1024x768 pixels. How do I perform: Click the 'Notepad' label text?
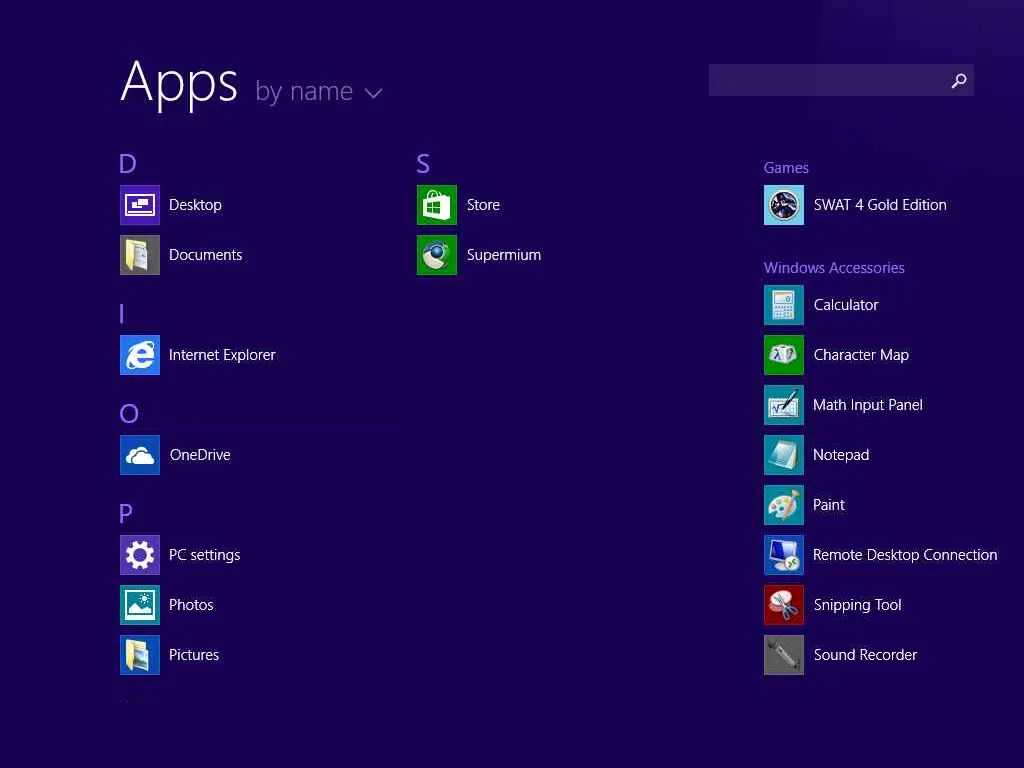(841, 455)
